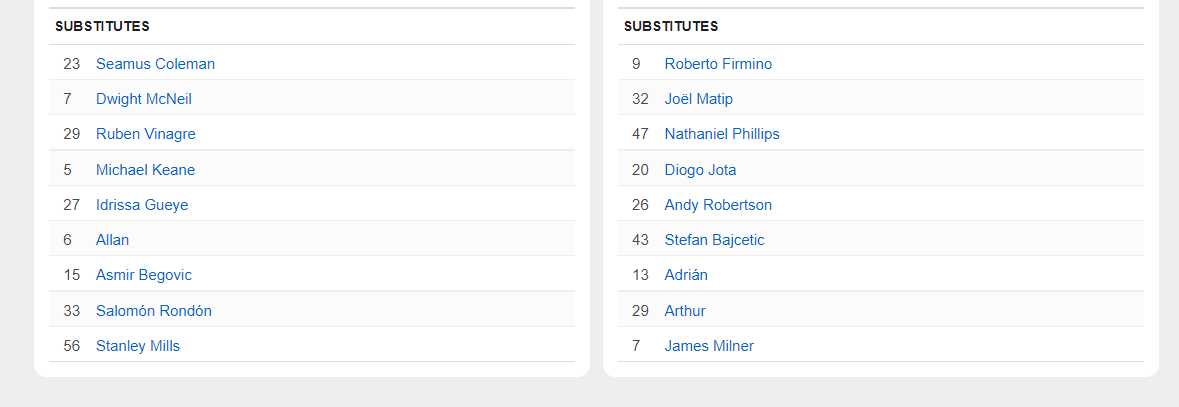Click the Salomón Rondón link
The height and width of the screenshot is (407, 1179).
tap(154, 311)
